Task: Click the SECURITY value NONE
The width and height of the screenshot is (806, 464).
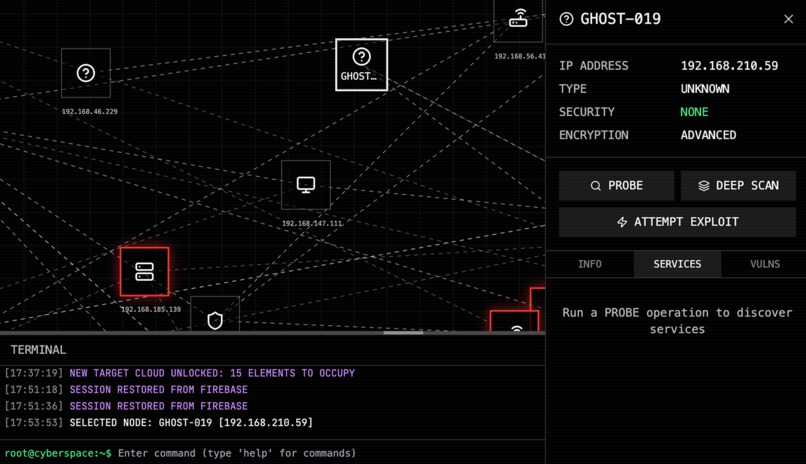Action: coord(694,112)
